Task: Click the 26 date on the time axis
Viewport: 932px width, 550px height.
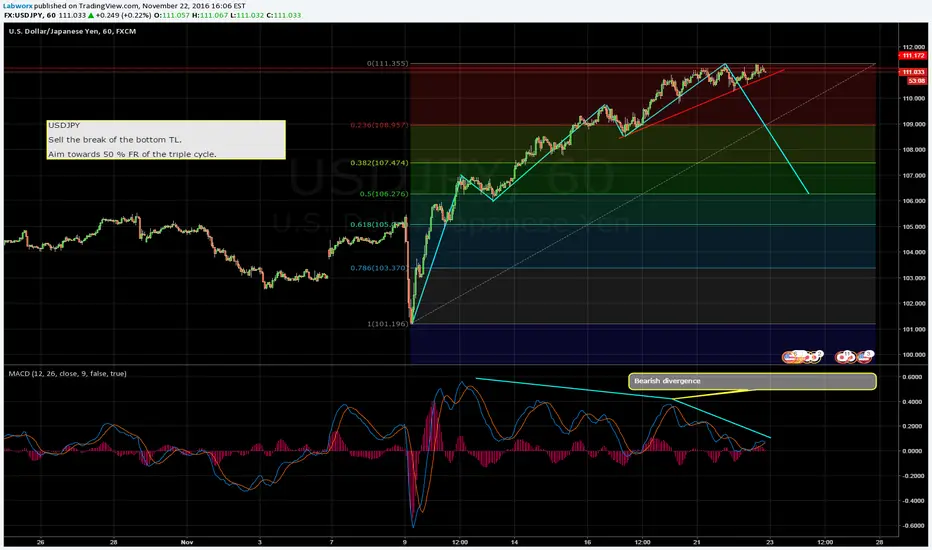Action: [40, 542]
